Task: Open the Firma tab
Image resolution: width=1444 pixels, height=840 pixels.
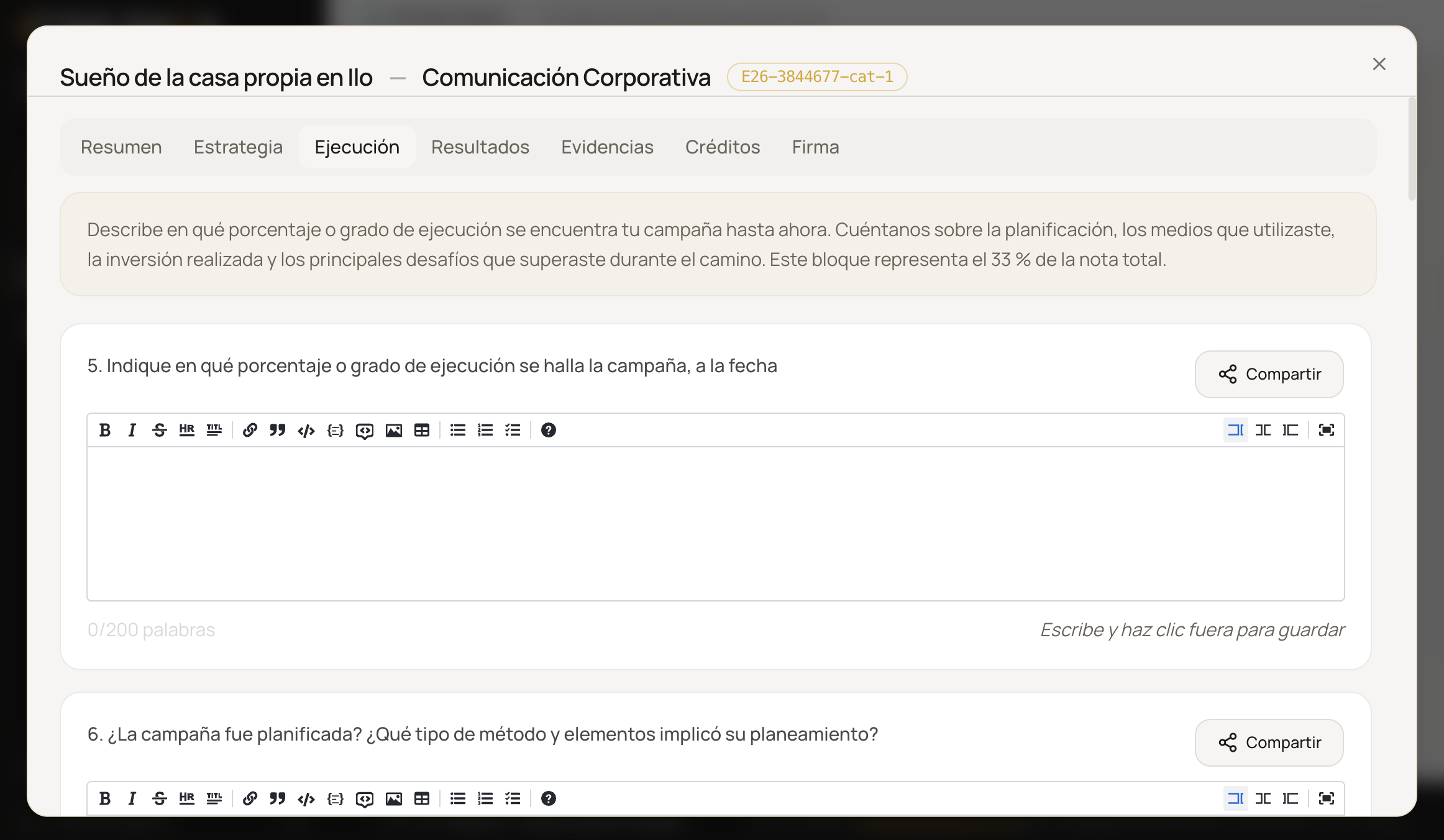Action: (x=815, y=147)
